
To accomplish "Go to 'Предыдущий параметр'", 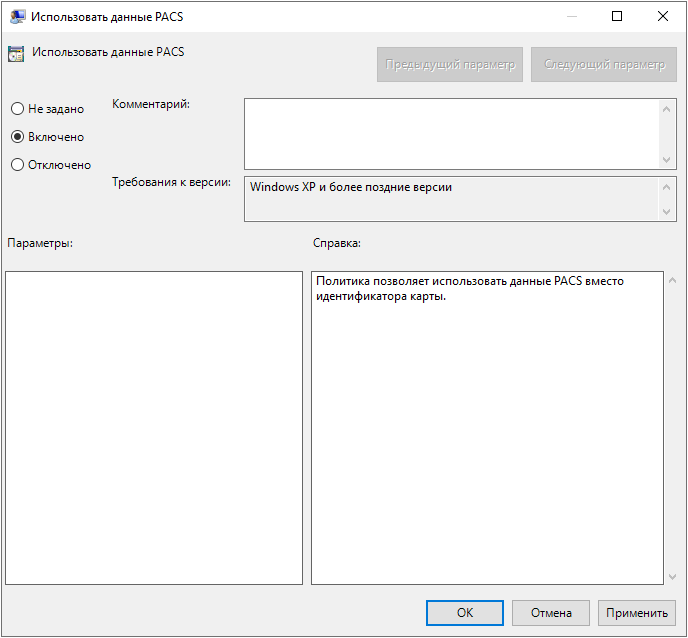I will (450, 65).
